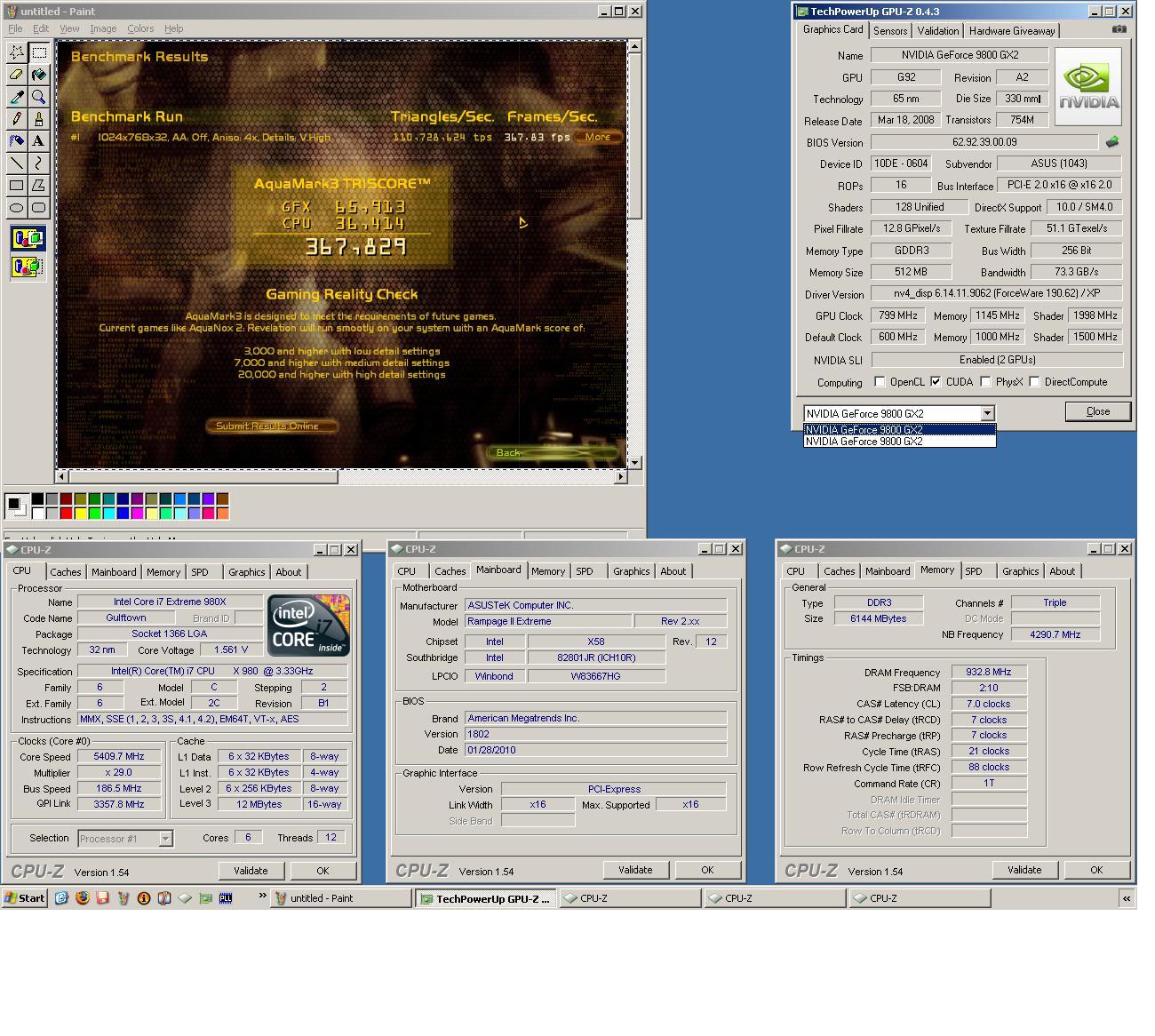Choose the opaque selection option icon
The image size is (1155, 1036).
click(28, 238)
